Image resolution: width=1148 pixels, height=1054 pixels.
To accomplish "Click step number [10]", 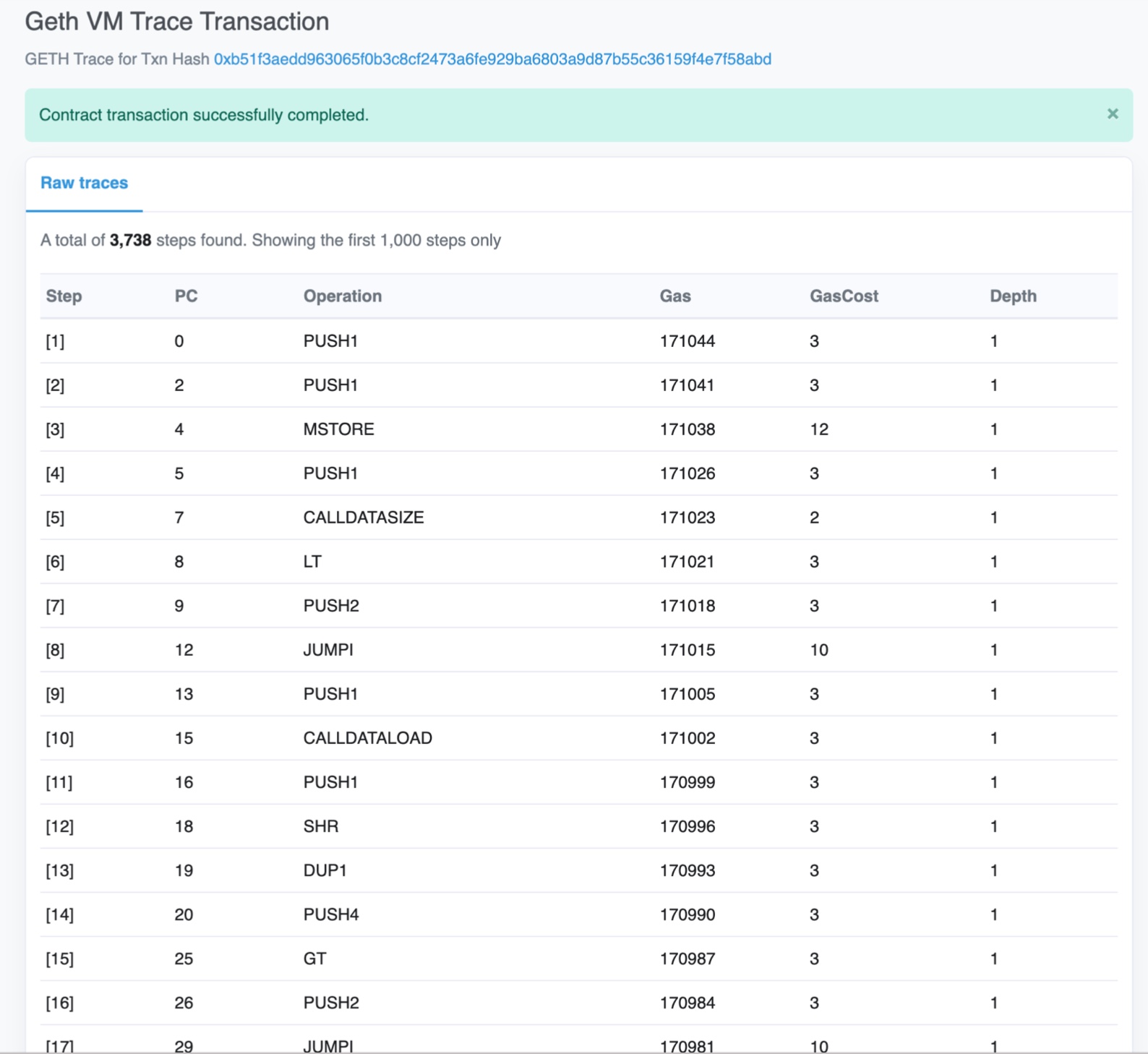I will coord(59,738).
